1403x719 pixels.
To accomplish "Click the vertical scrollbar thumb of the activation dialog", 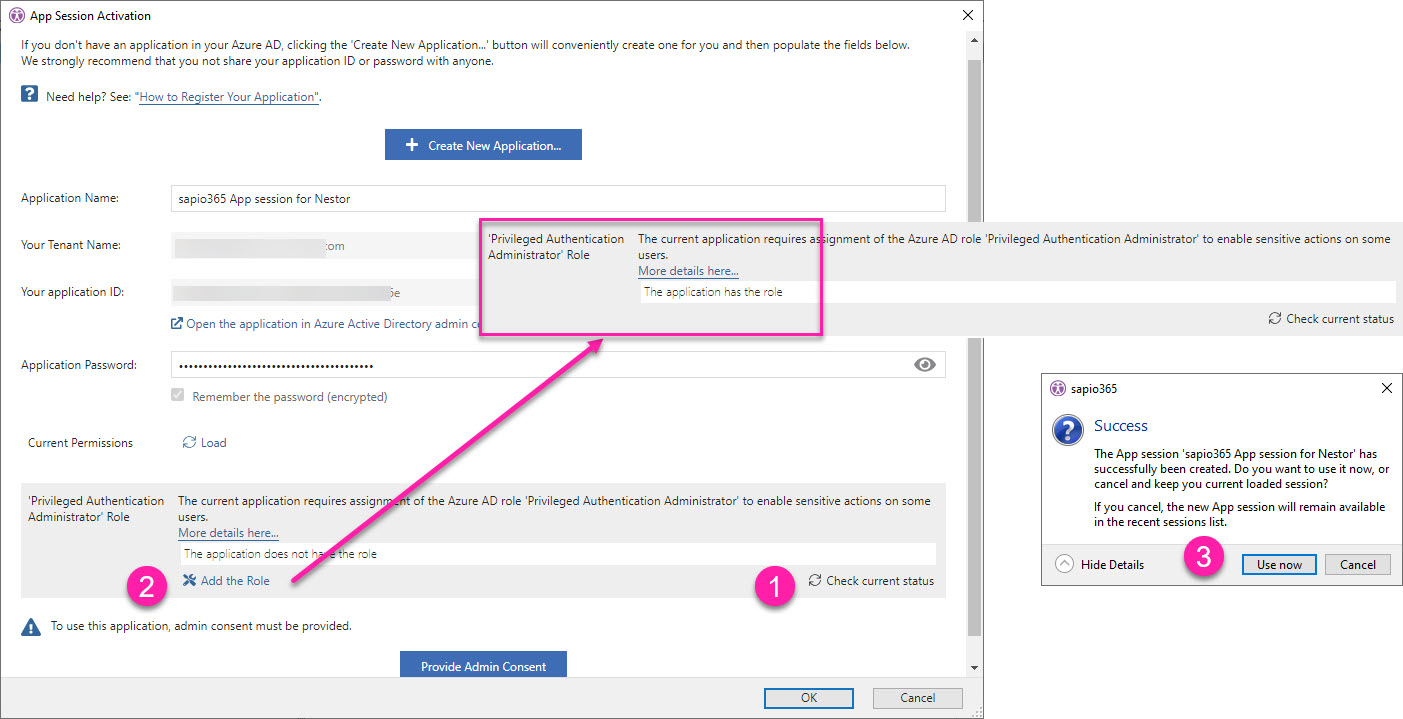I will pyautogui.click(x=975, y=346).
